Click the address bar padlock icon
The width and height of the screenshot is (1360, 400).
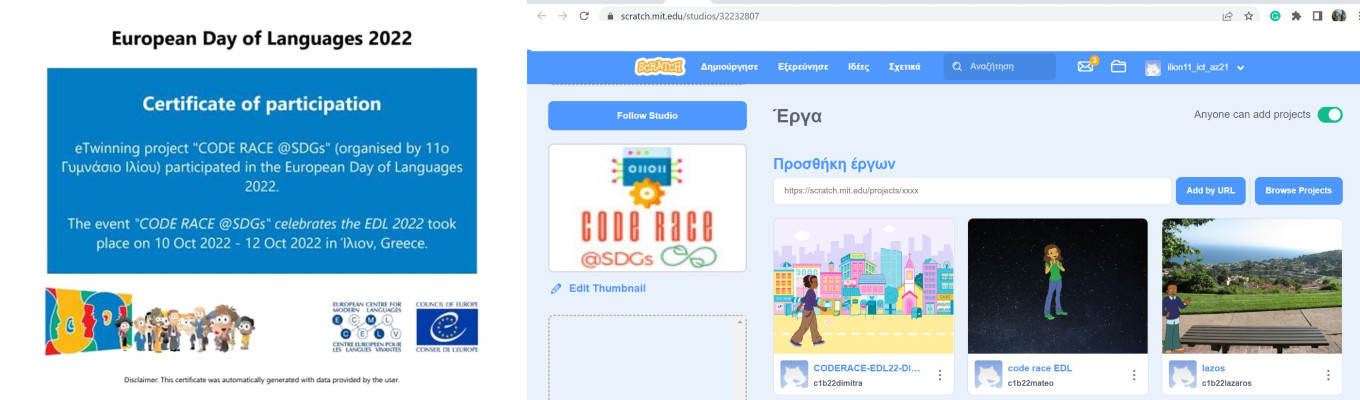[x=609, y=16]
